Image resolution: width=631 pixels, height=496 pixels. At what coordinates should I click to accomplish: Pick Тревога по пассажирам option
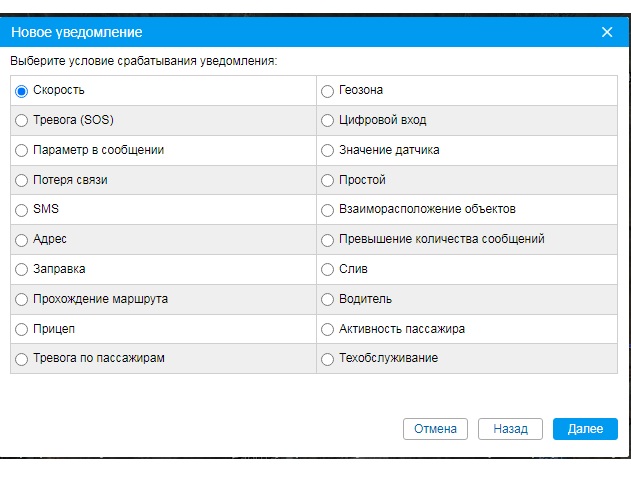coord(22,358)
